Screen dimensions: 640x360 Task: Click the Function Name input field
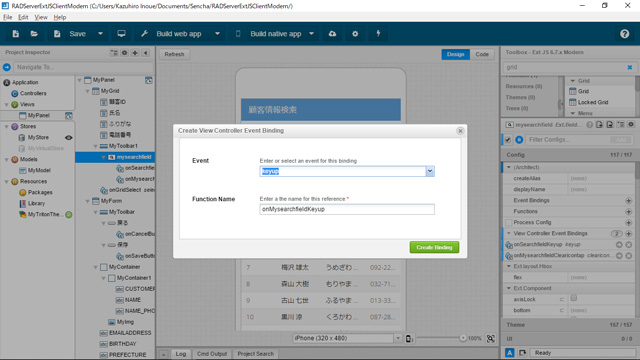[347, 209]
